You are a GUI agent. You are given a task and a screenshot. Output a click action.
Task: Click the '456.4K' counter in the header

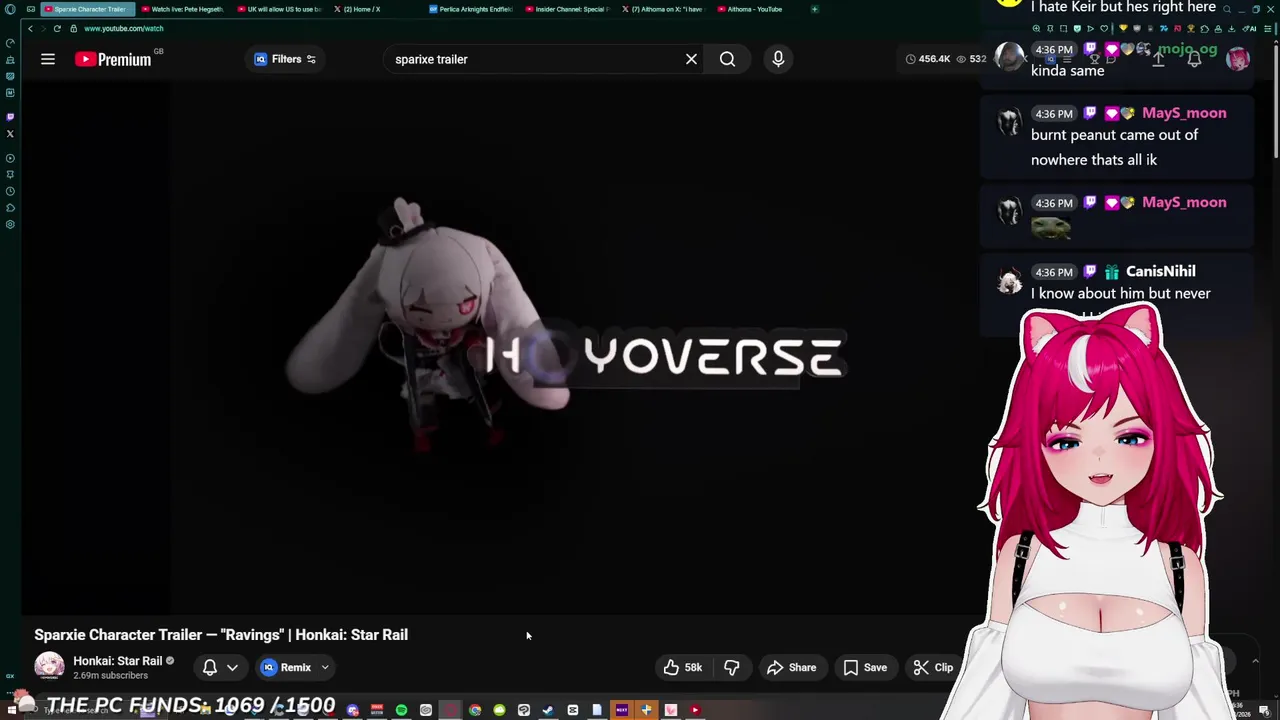pyautogui.click(x=927, y=59)
